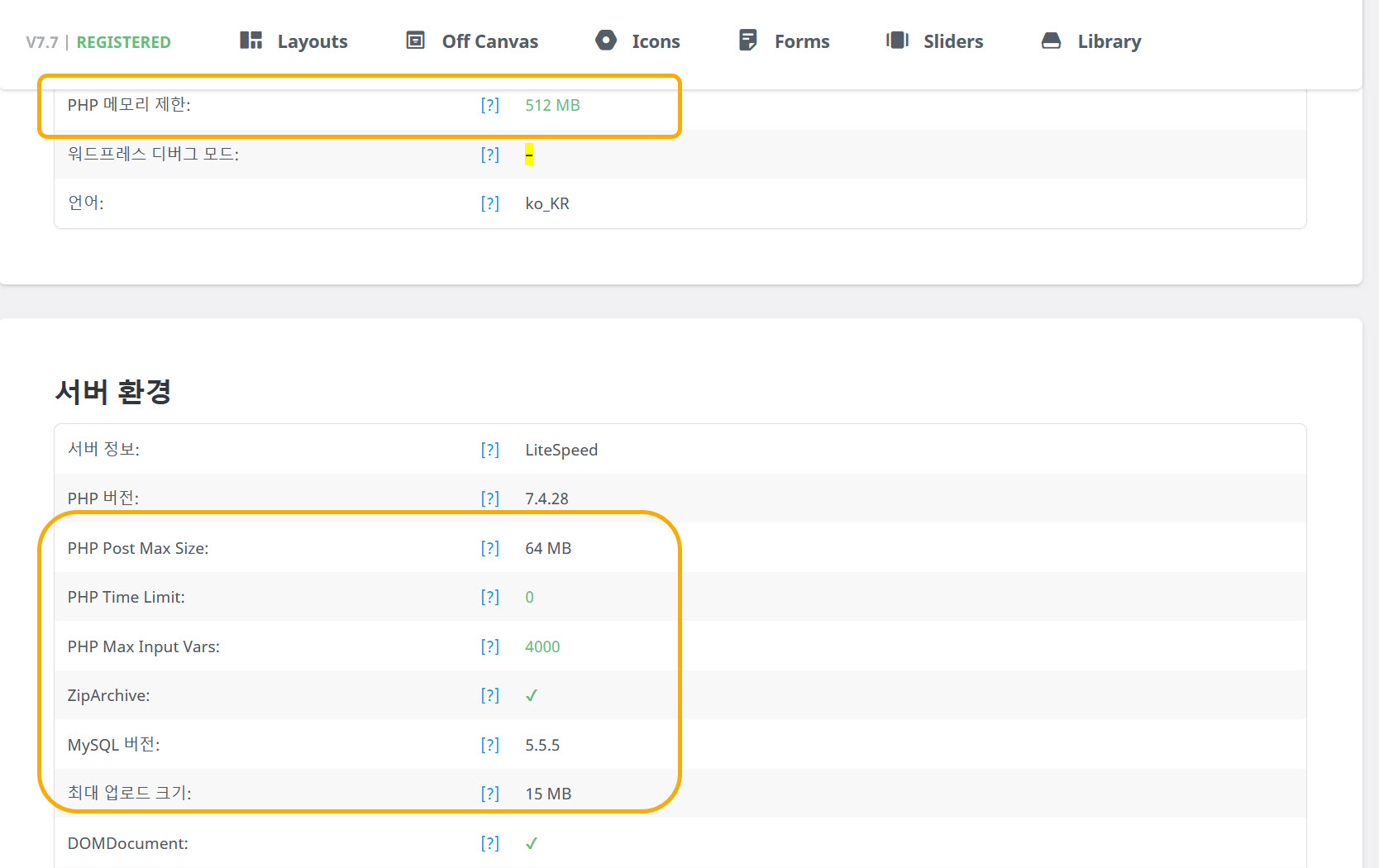Show help for PHP Max Input Vars
The width and height of the screenshot is (1379, 868).
(x=490, y=646)
